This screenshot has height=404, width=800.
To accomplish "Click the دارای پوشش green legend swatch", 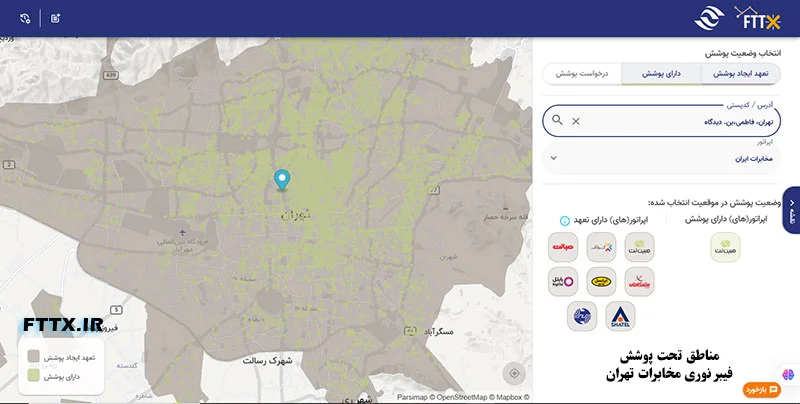I will click(x=34, y=376).
